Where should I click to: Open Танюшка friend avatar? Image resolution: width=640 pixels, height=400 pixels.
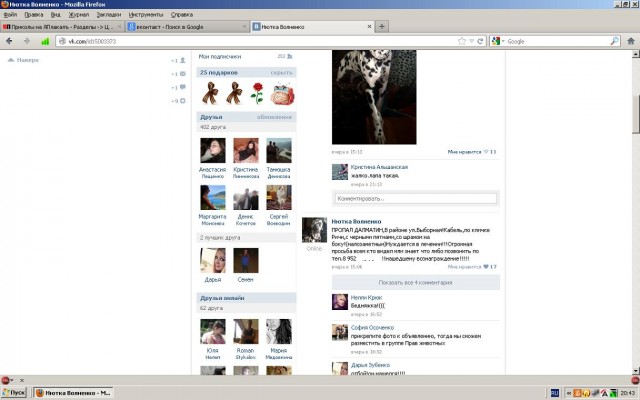(279, 150)
